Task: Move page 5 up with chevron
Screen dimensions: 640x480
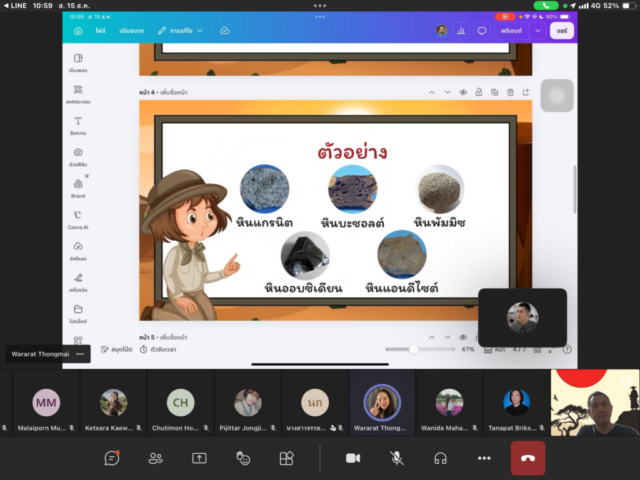Action: (431, 338)
